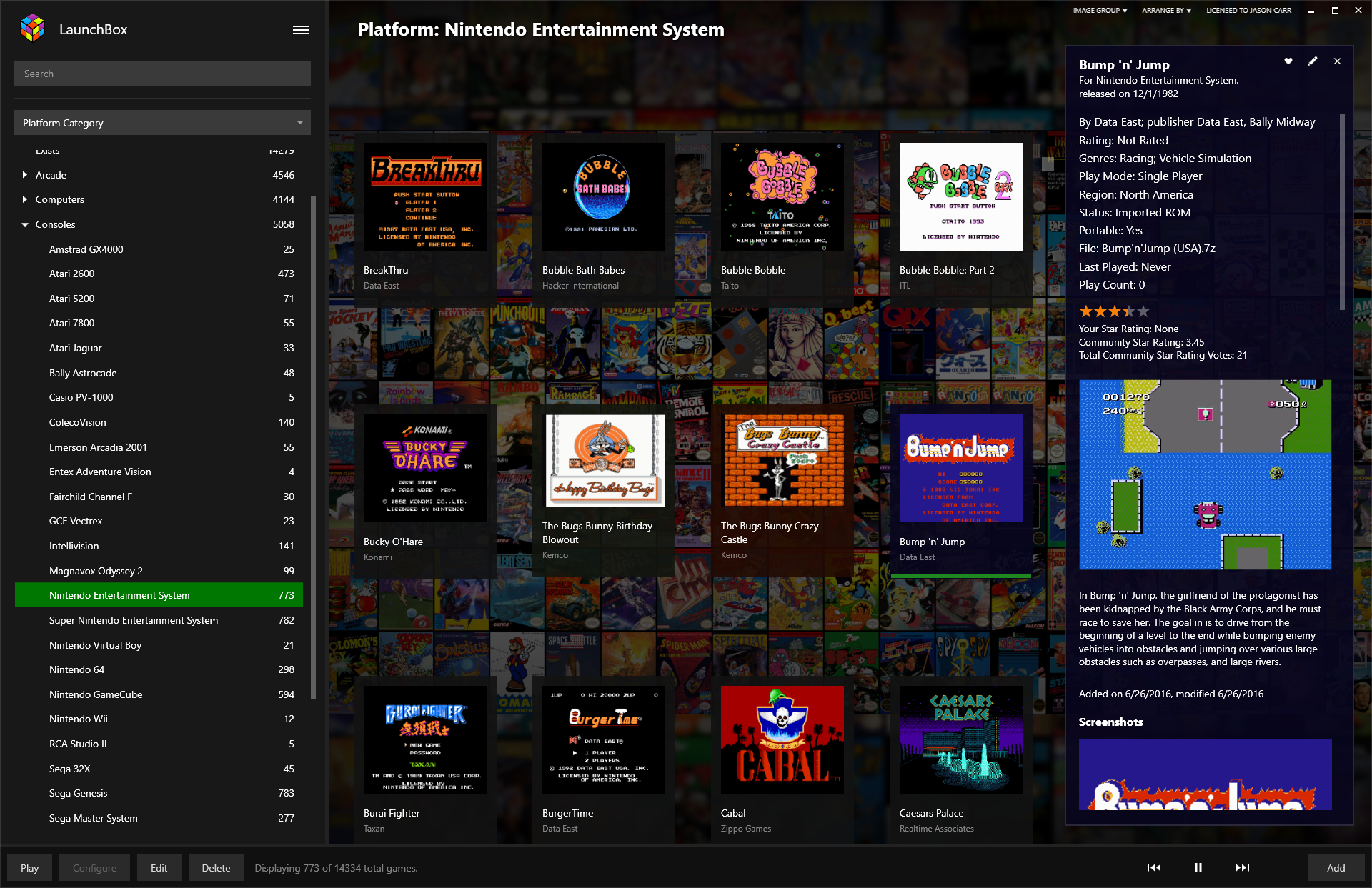Select Bally Astrocade platform
1372x888 pixels.
[159, 373]
